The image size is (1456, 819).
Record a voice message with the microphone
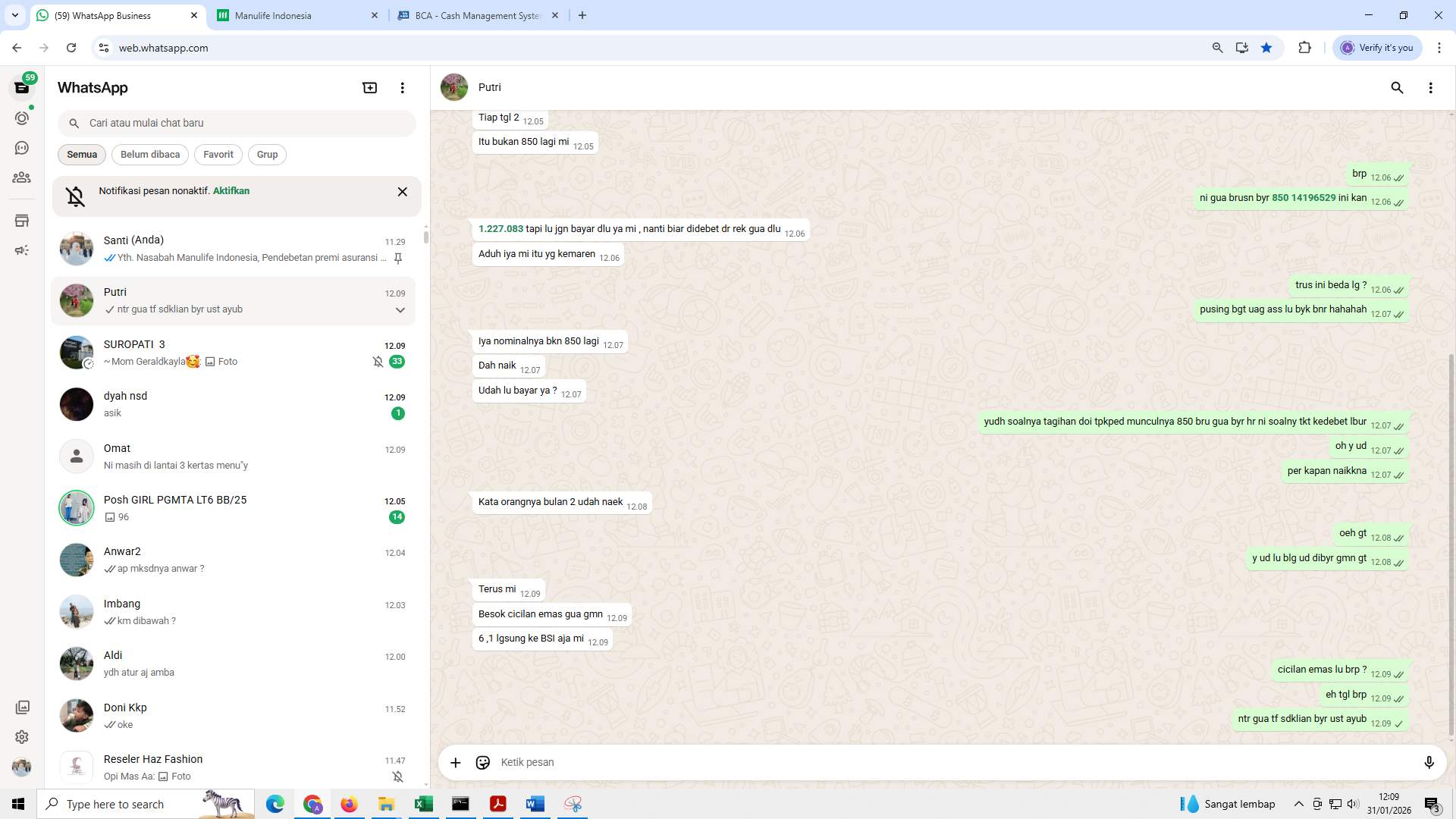click(x=1429, y=762)
